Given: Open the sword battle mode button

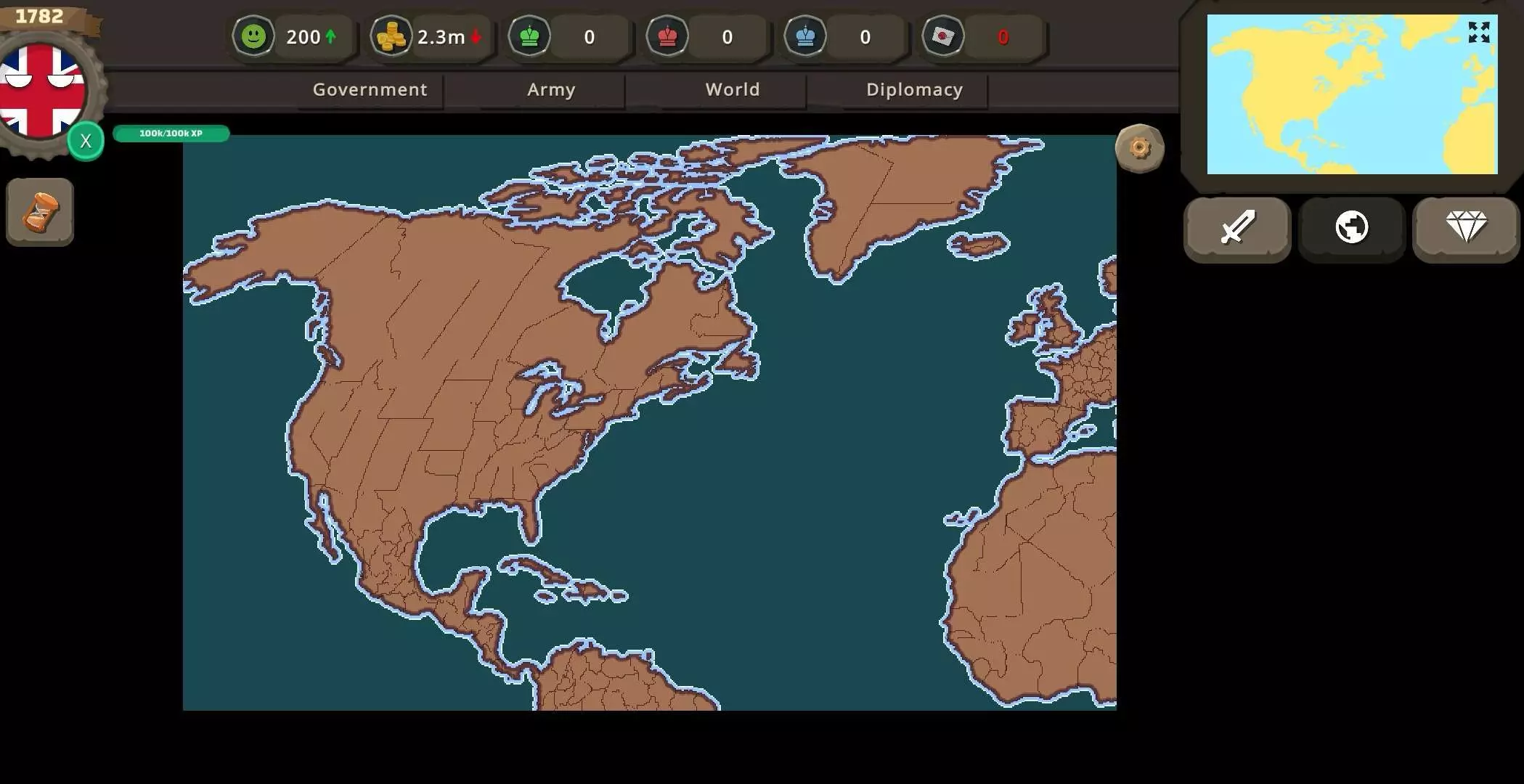Looking at the screenshot, I should coord(1237,228).
